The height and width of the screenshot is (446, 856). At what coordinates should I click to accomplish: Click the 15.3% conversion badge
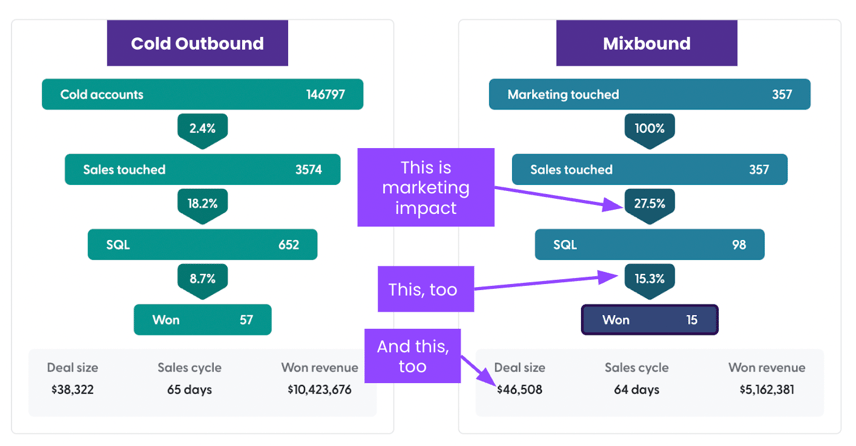coord(649,279)
